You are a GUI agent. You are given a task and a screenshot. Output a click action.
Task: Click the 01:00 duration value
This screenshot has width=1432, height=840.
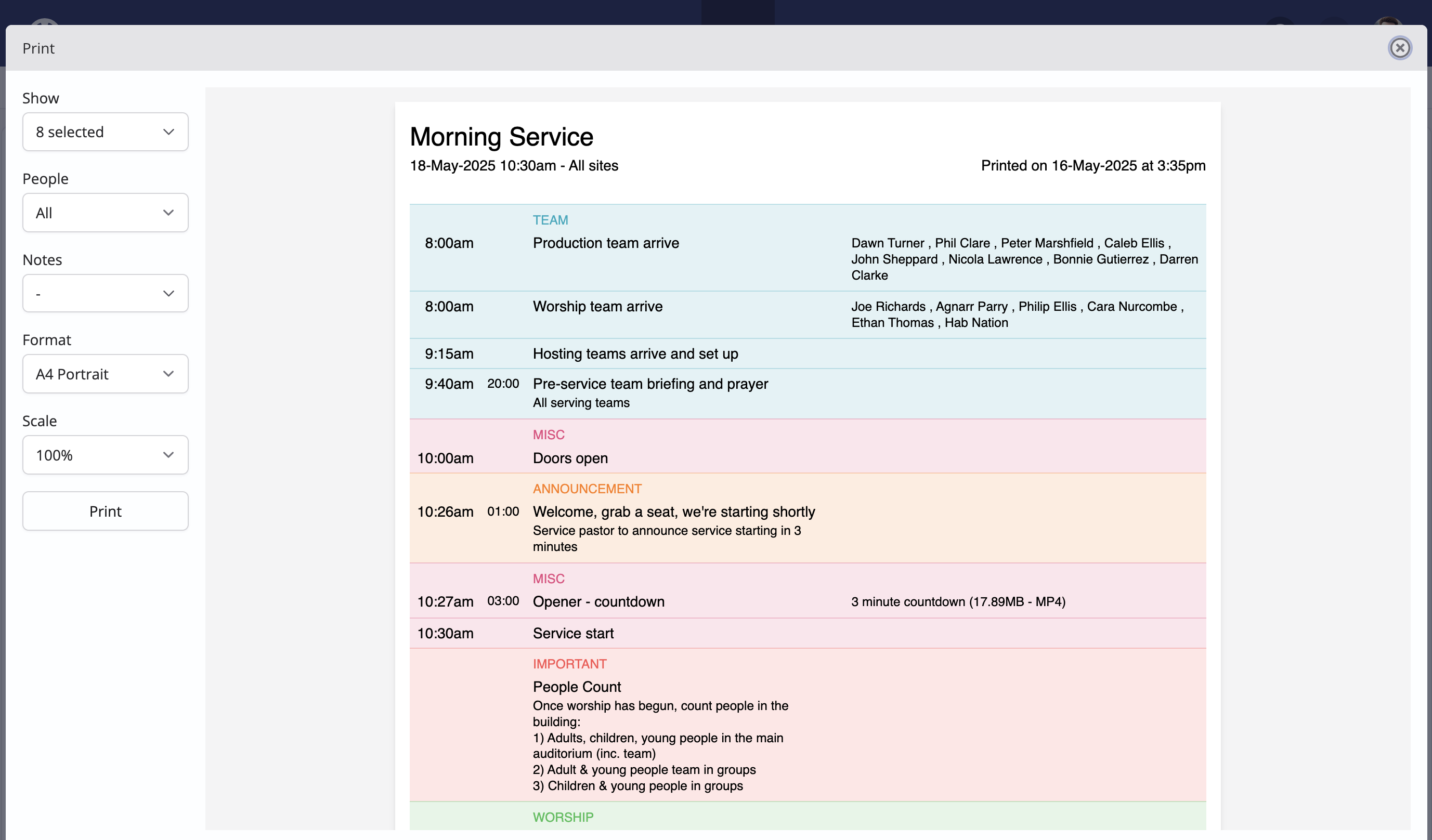click(503, 511)
